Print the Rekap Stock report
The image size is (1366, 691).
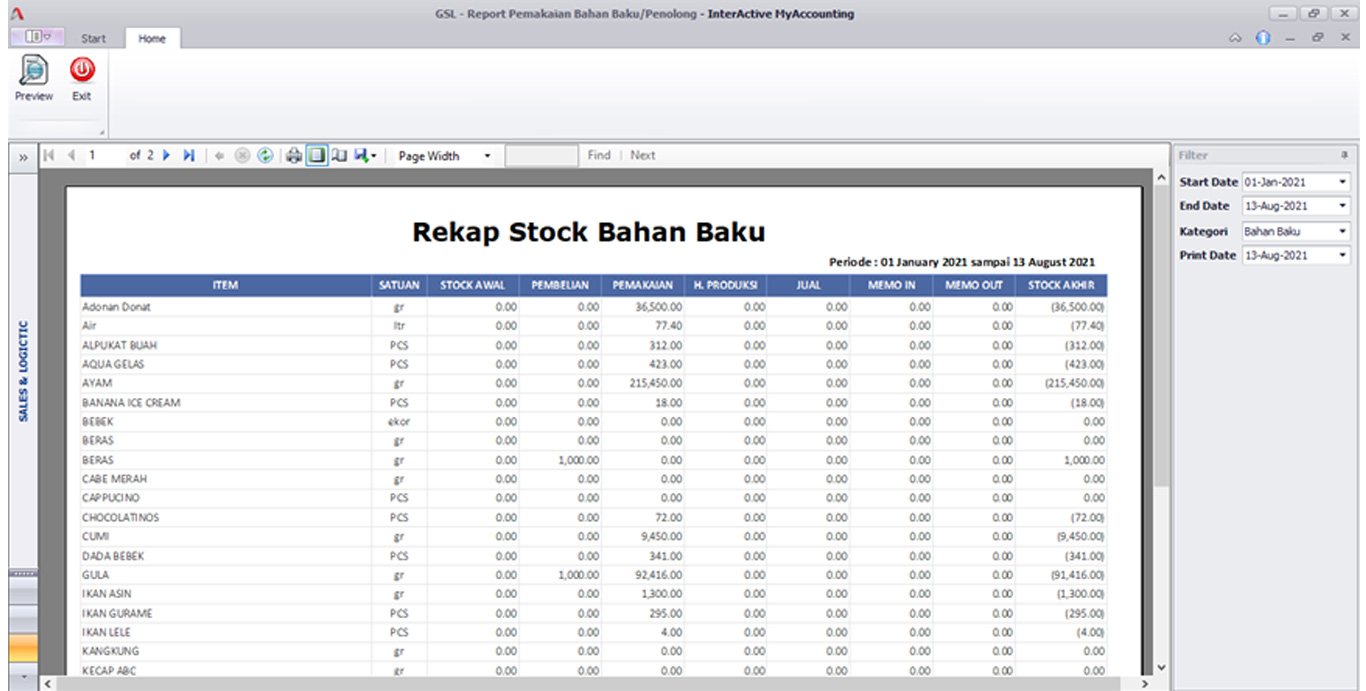[x=293, y=155]
